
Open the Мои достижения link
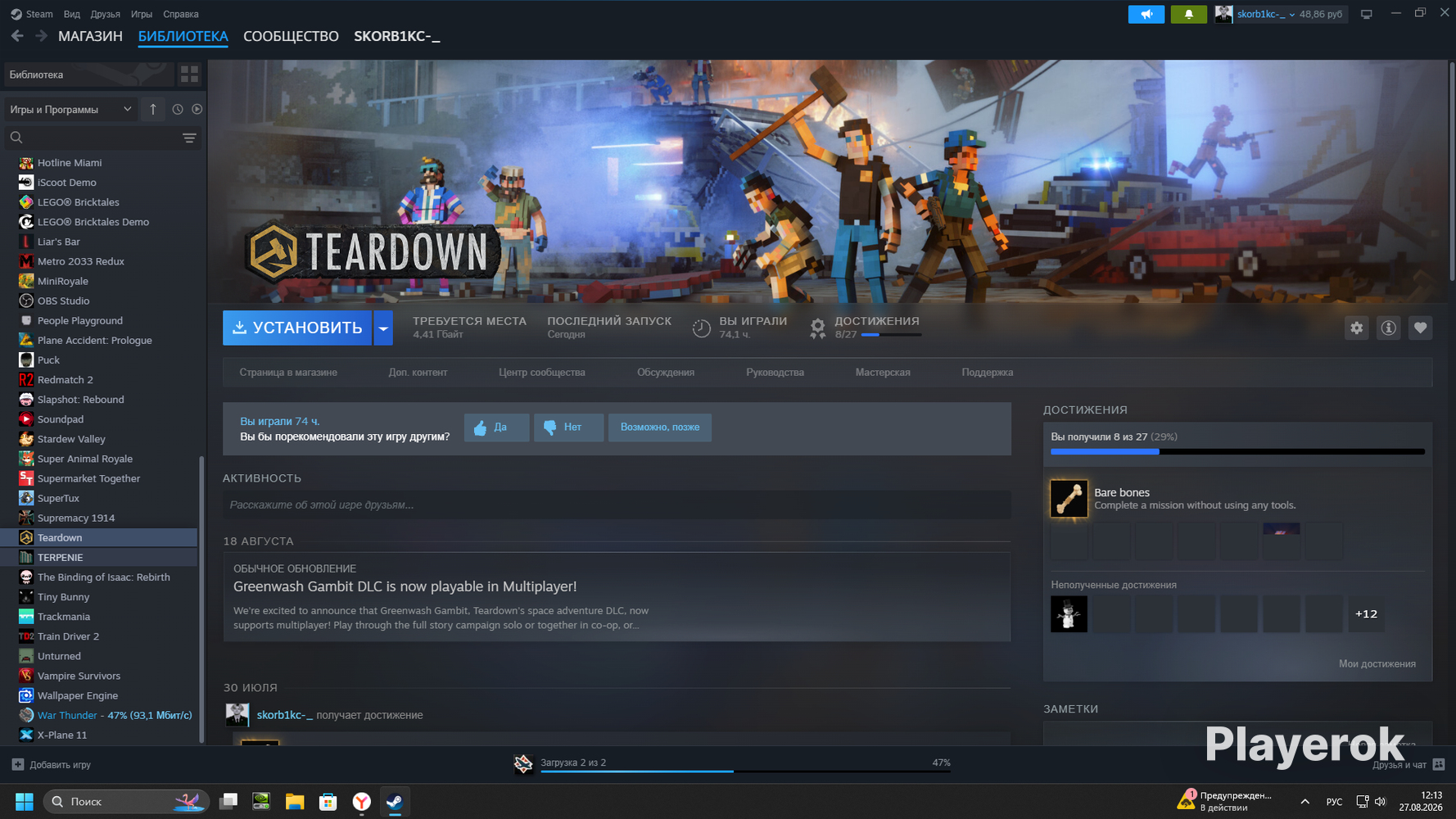click(x=1377, y=663)
